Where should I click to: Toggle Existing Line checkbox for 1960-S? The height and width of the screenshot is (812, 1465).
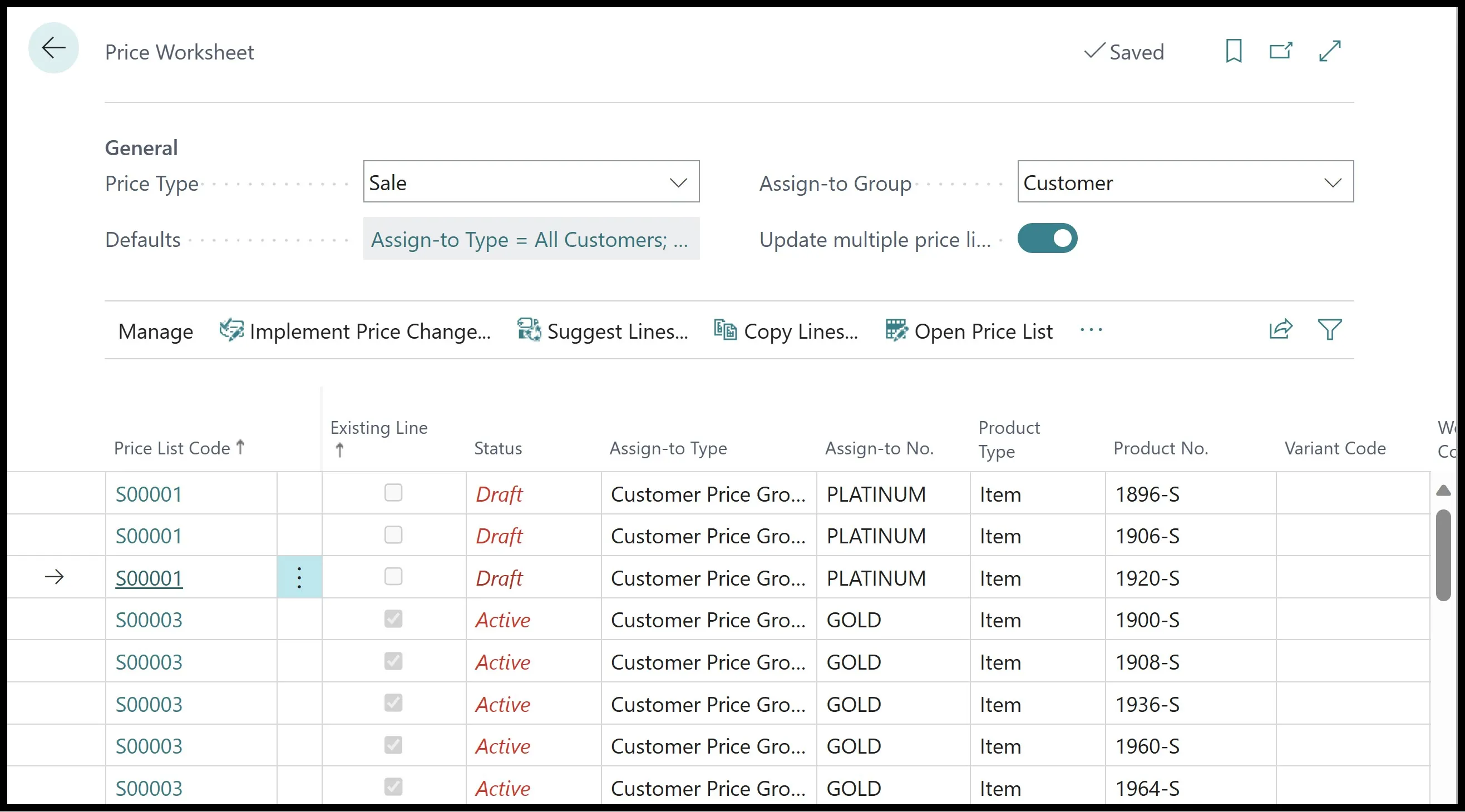(x=393, y=745)
